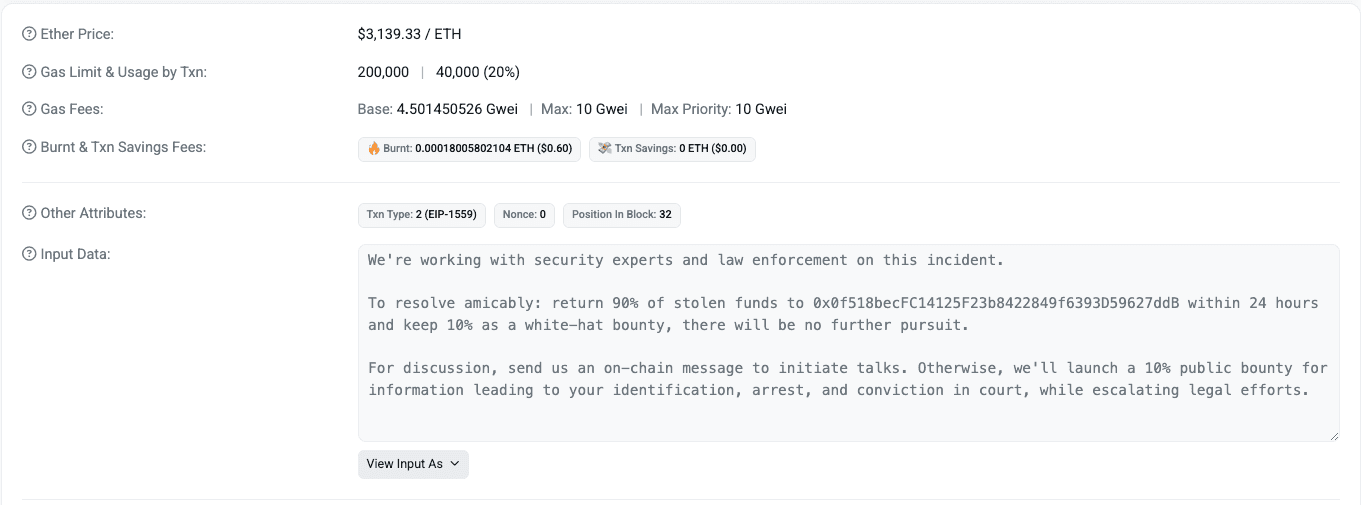Viewport: 1361px width, 505px height.
Task: Click the Nonce 0 badge
Action: coord(524,215)
